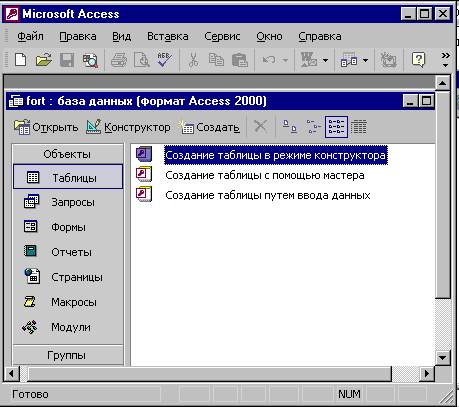The image size is (459, 407).
Task: Open the Сервис menu
Action: 222,36
